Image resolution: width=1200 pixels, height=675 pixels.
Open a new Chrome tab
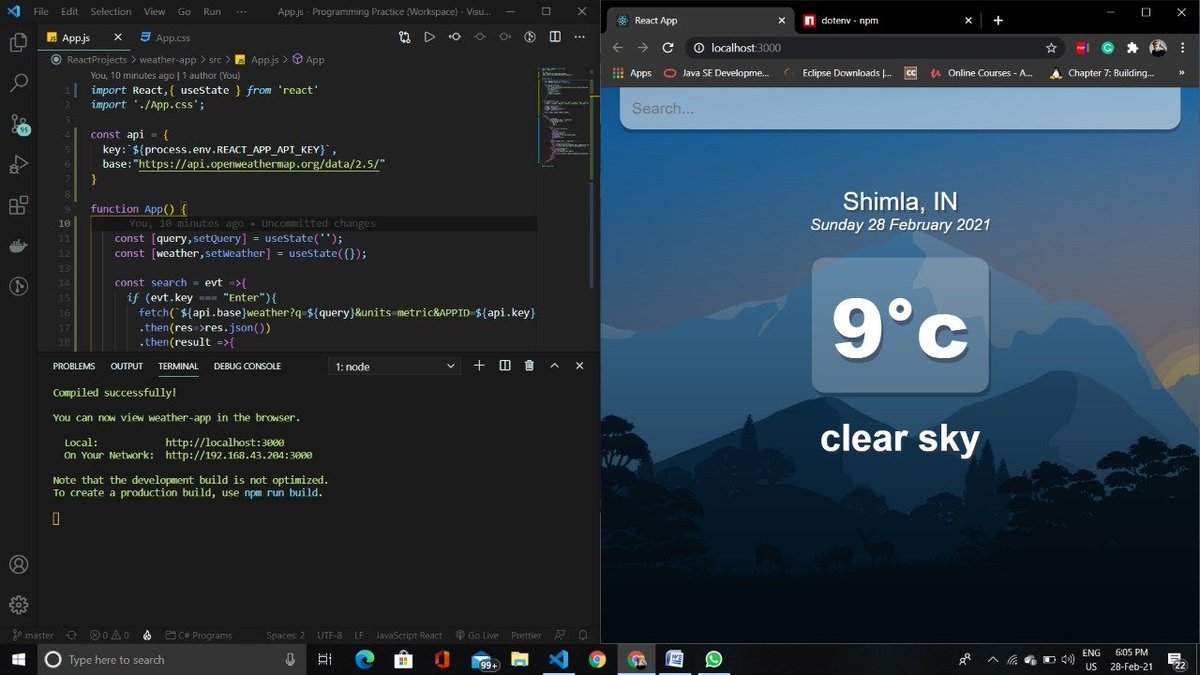tap(998, 20)
